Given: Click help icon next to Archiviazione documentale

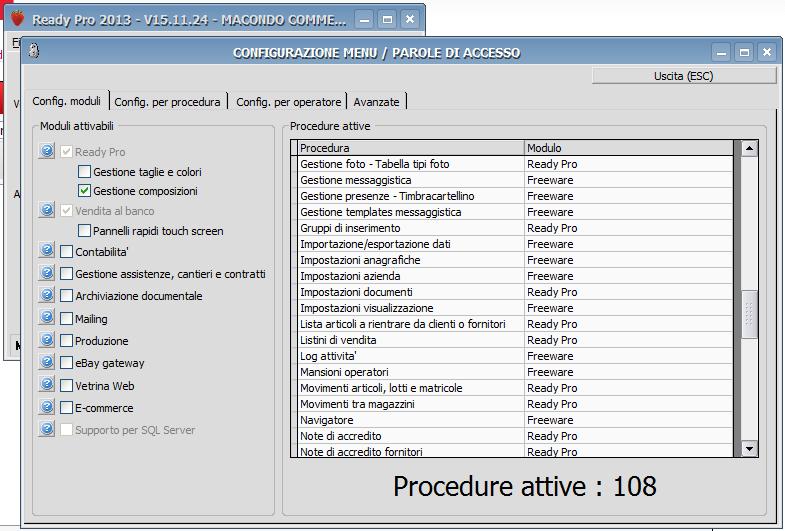Looking at the screenshot, I should click(47, 295).
